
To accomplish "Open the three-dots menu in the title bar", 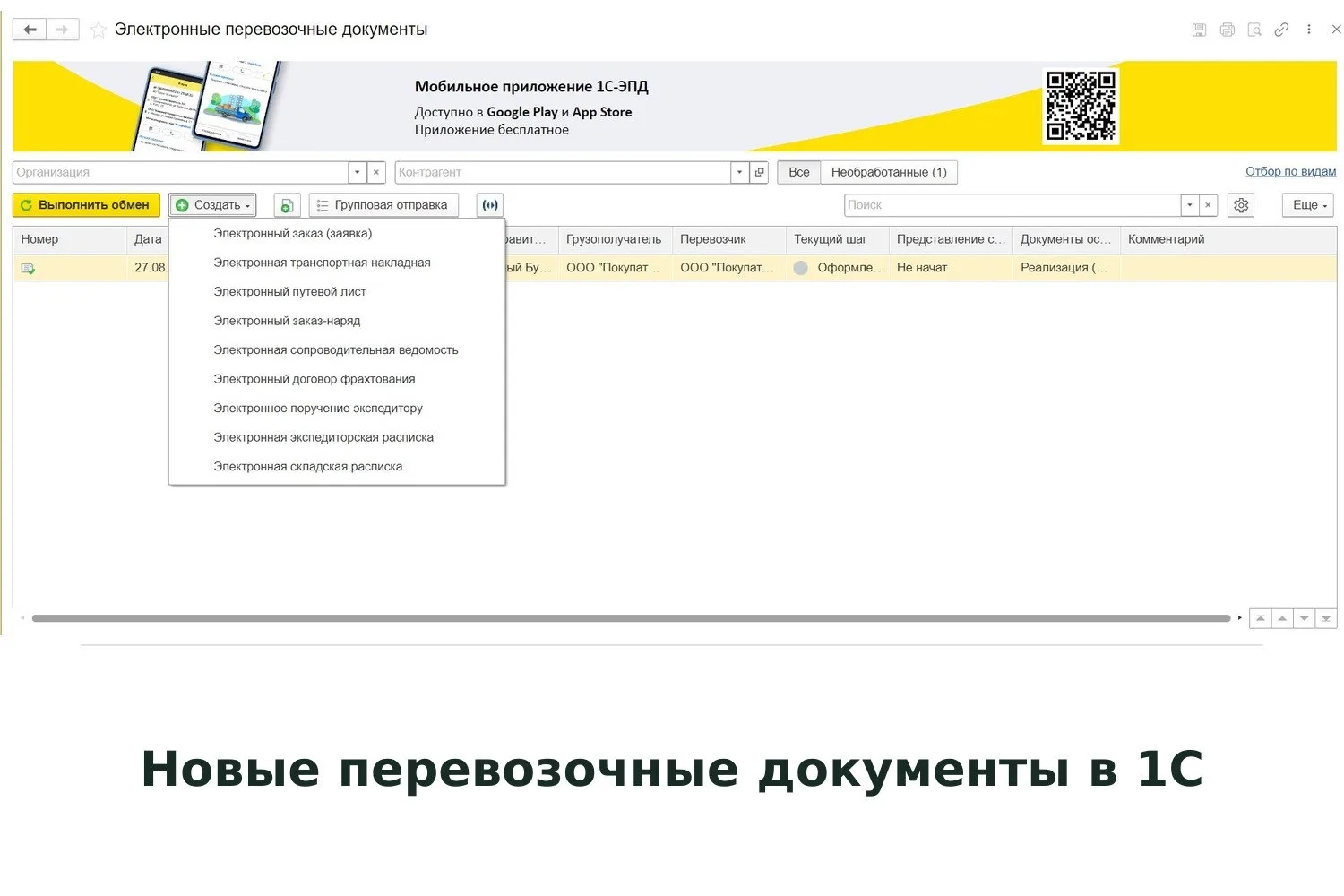I will tap(1309, 30).
